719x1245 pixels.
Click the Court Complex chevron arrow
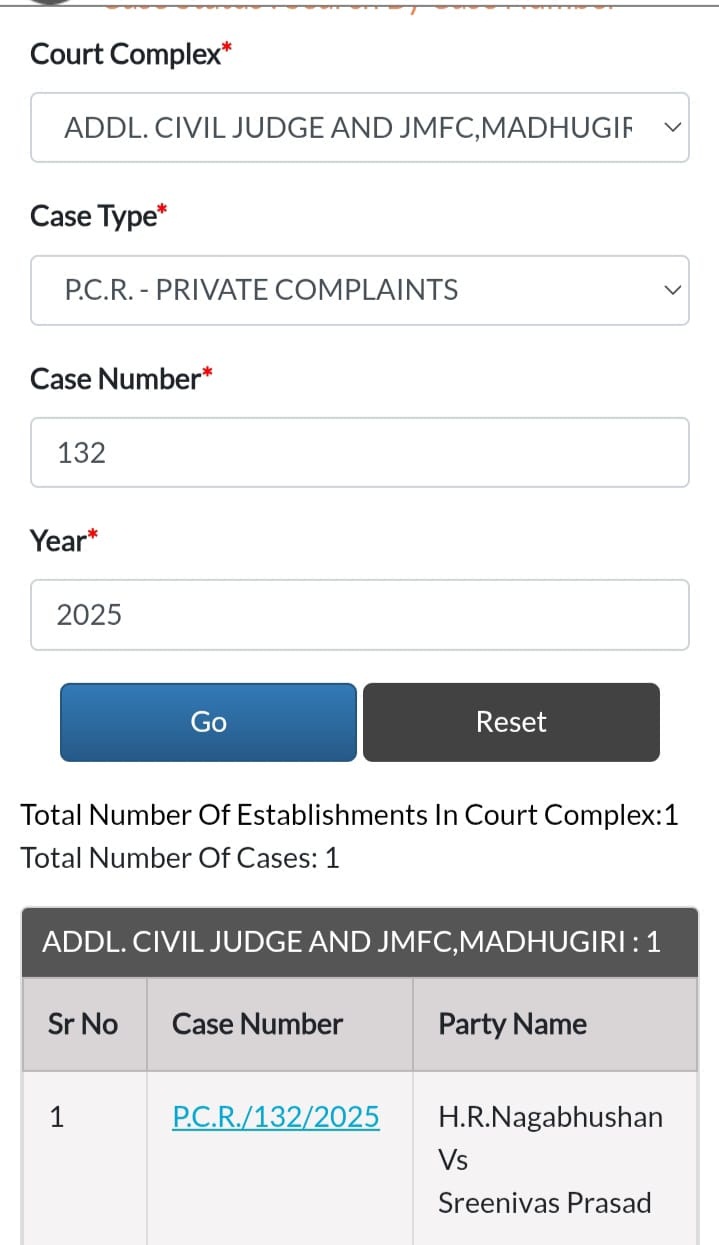click(x=673, y=128)
